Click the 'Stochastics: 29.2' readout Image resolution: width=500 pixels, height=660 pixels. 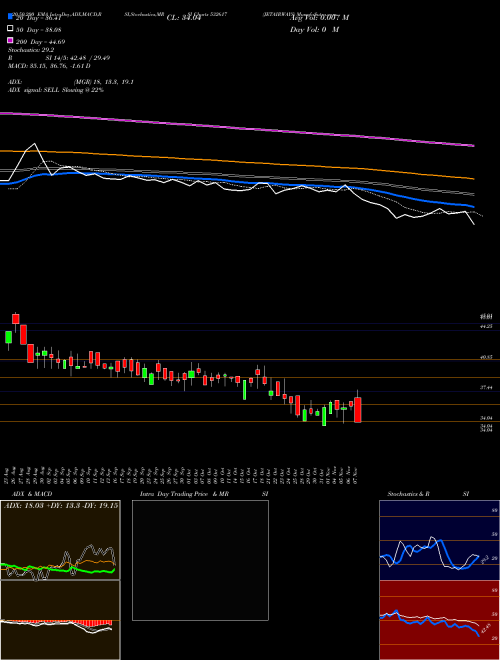(x=29, y=50)
